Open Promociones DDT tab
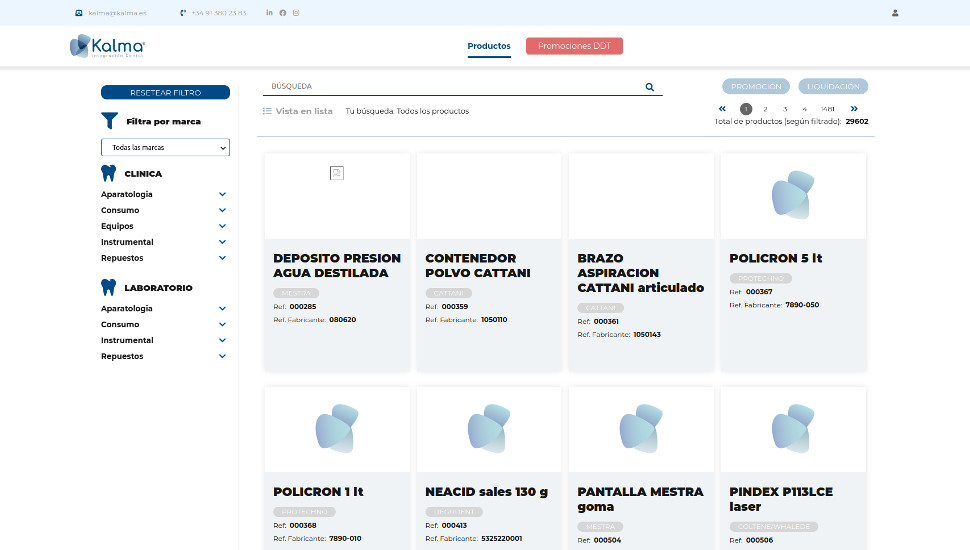970x550 pixels. point(574,46)
